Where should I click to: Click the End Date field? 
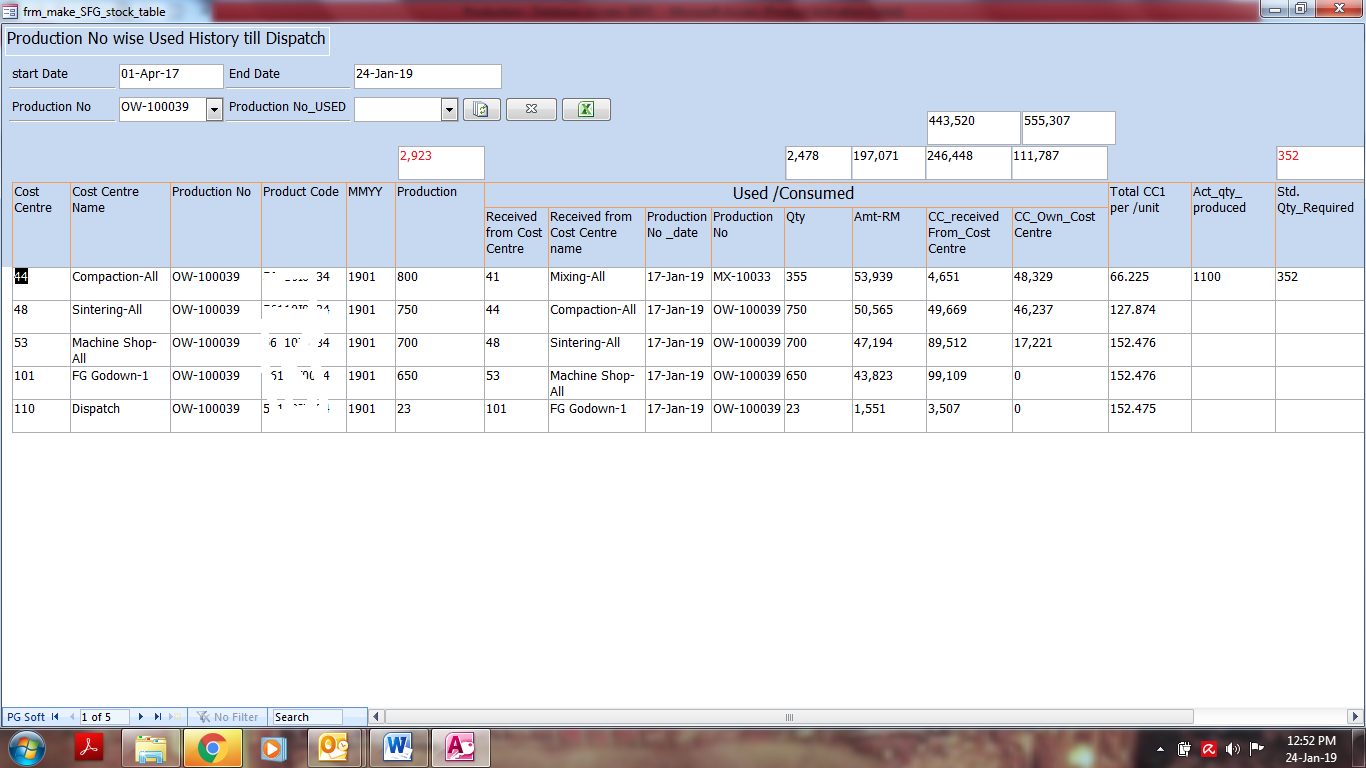pos(428,76)
